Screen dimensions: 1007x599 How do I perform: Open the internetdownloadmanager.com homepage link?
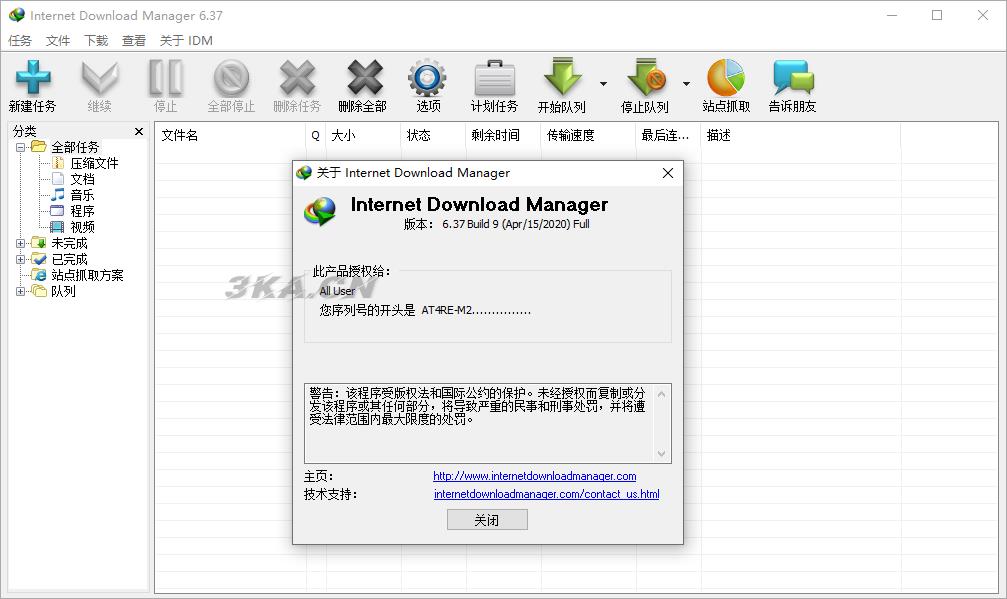(534, 476)
